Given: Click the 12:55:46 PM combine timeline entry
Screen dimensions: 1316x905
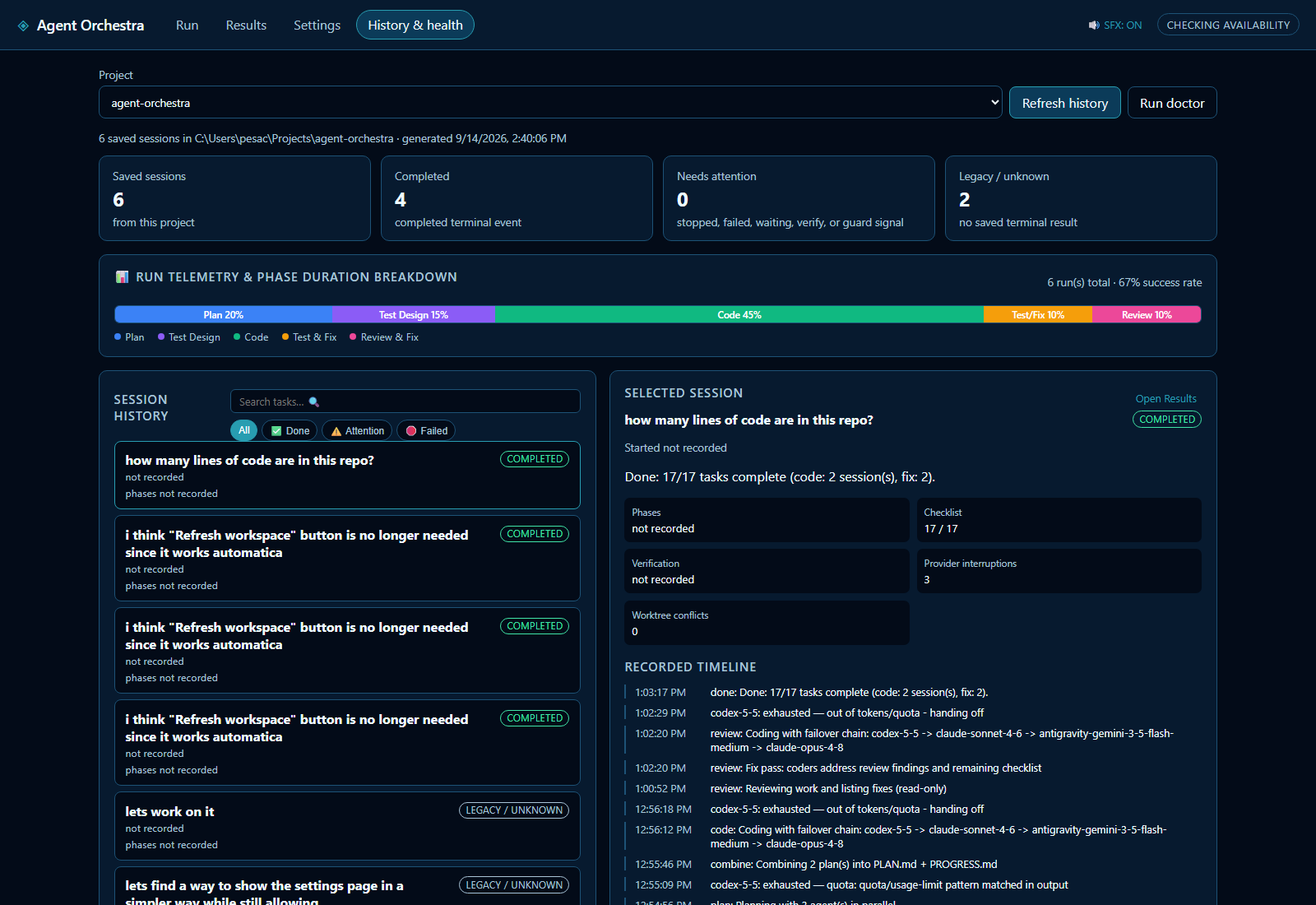Looking at the screenshot, I should pos(912,865).
